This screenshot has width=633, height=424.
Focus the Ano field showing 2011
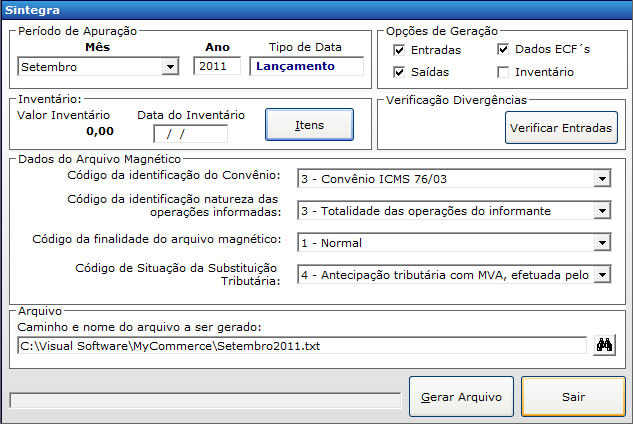(x=217, y=66)
